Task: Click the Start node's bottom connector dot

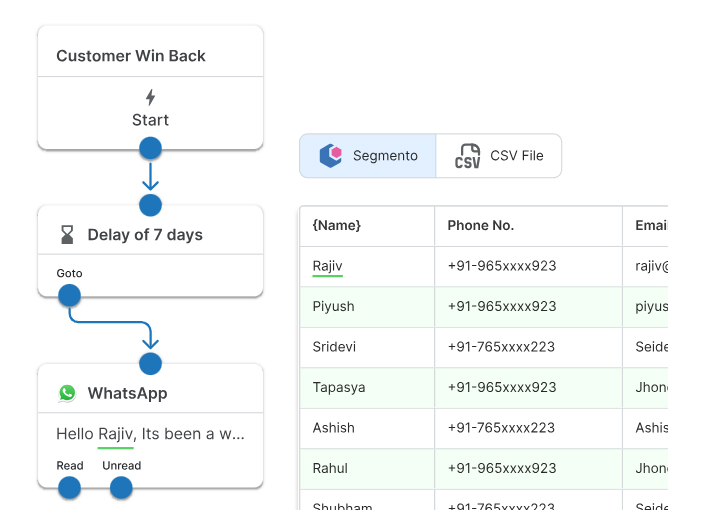Action: pos(150,149)
